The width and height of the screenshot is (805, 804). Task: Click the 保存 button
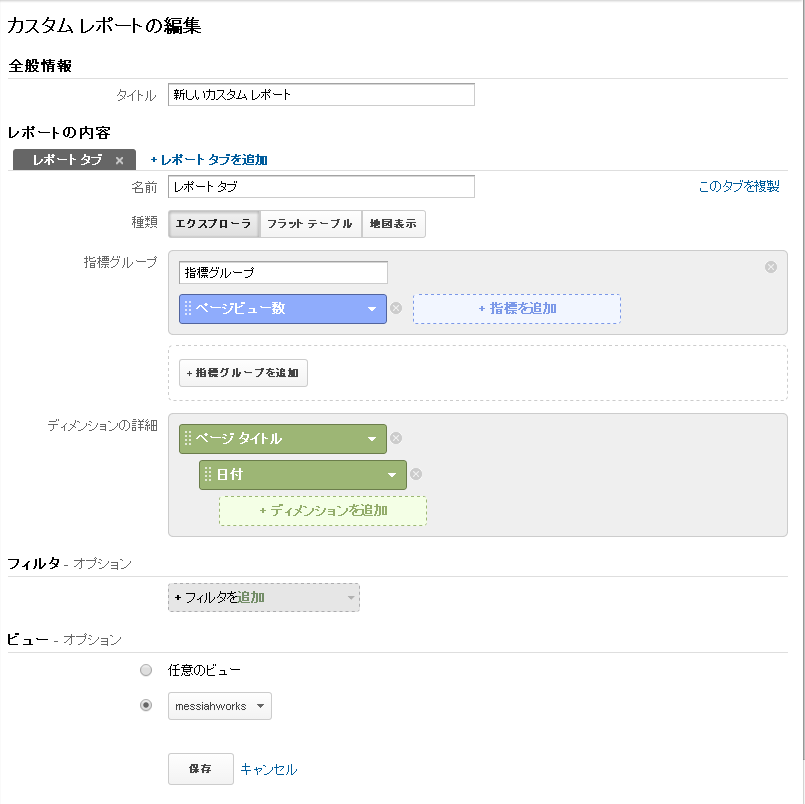point(201,769)
